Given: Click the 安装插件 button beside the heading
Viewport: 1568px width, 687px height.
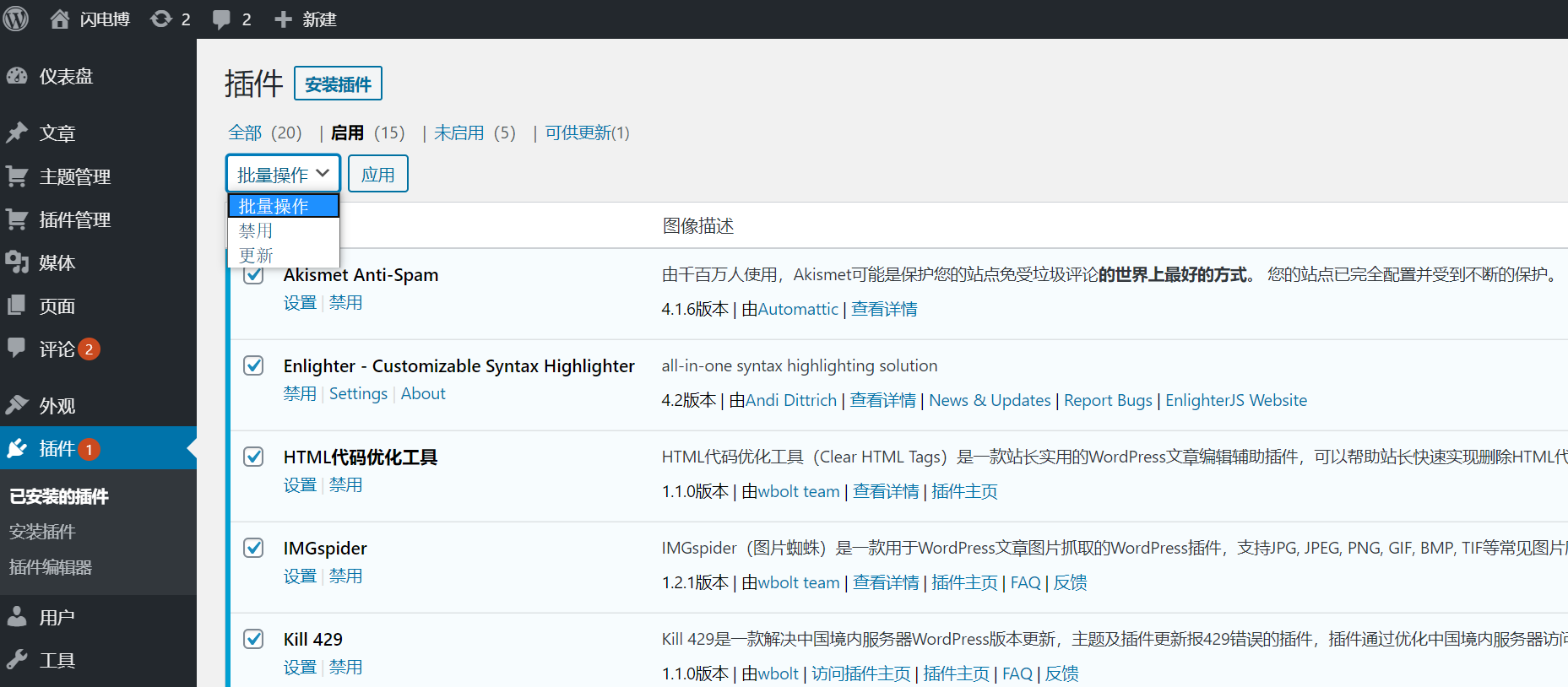Looking at the screenshot, I should coord(338,84).
